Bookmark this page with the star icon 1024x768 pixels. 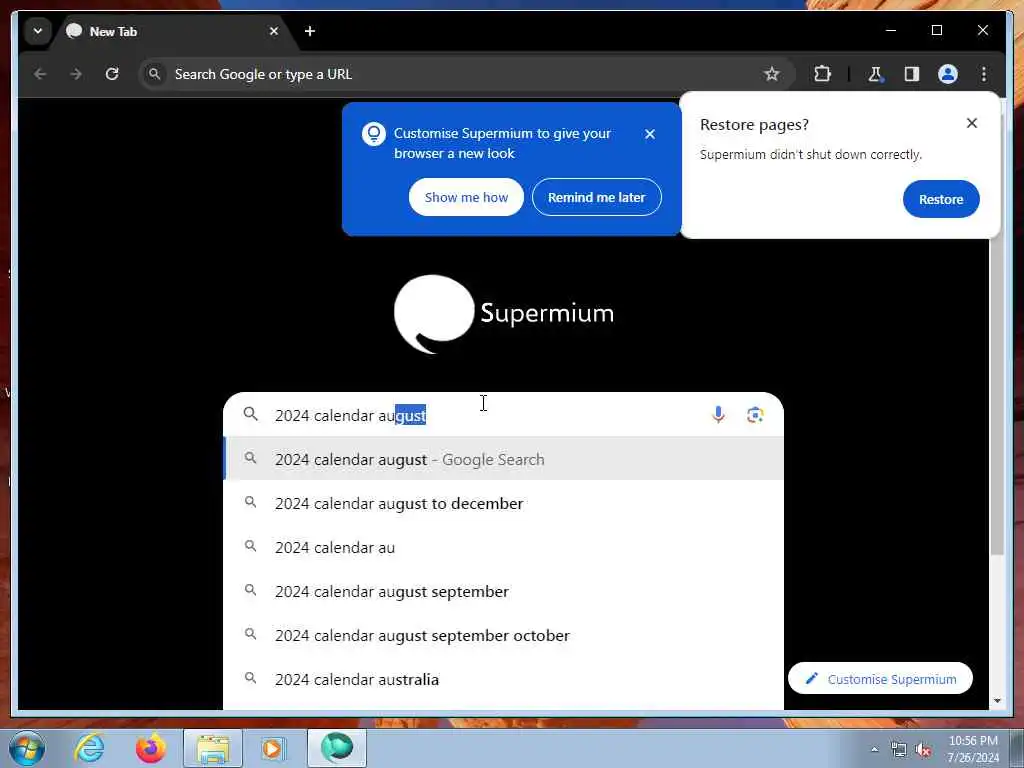771,74
